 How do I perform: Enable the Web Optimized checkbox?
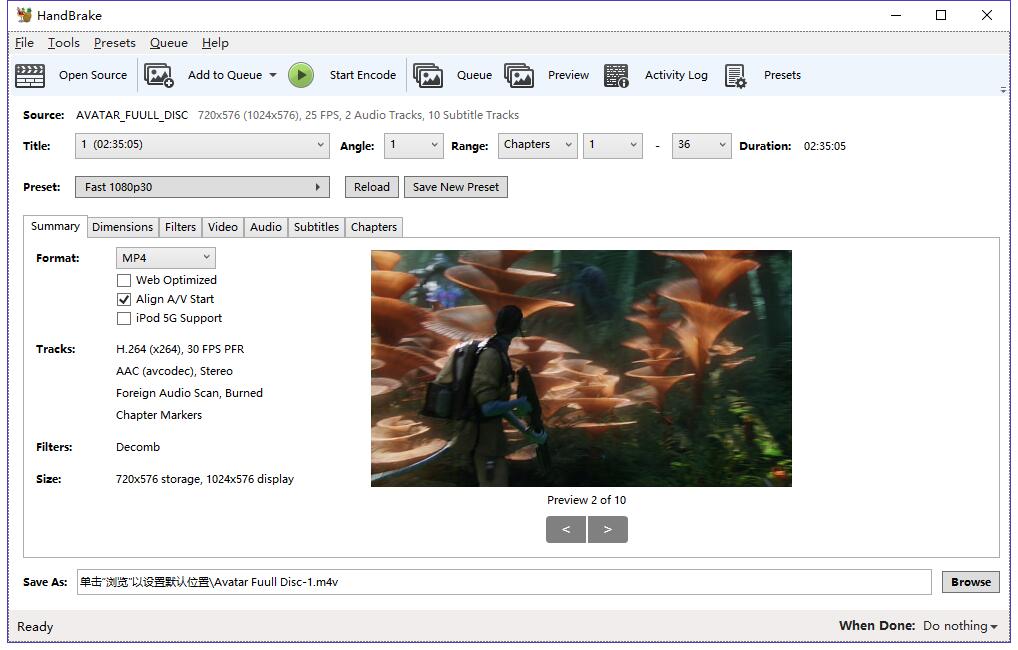click(x=123, y=281)
